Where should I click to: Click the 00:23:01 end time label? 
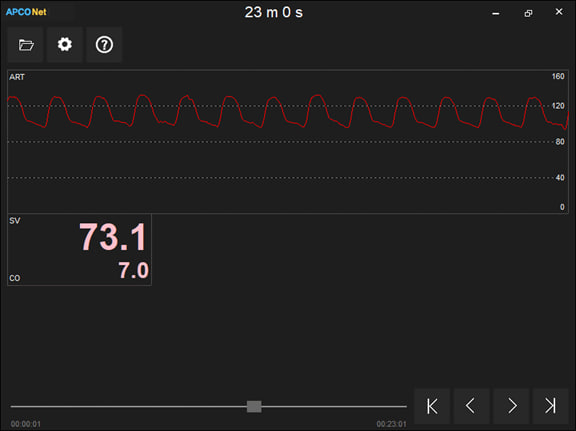(391, 424)
